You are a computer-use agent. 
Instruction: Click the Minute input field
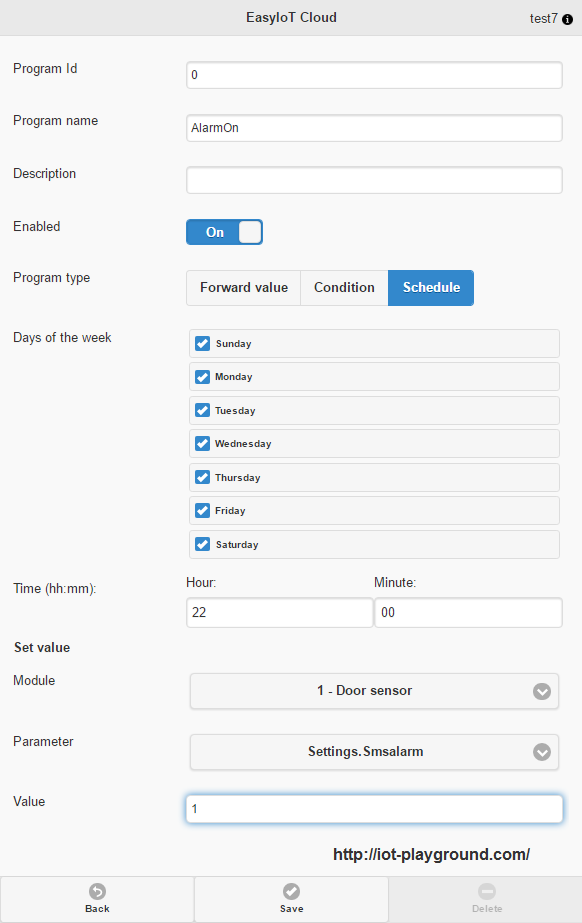pyautogui.click(x=468, y=612)
